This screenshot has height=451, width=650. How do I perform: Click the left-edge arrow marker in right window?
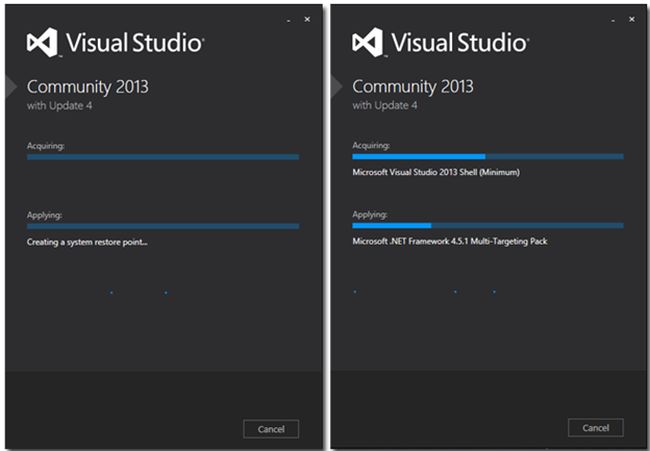[x=336, y=87]
